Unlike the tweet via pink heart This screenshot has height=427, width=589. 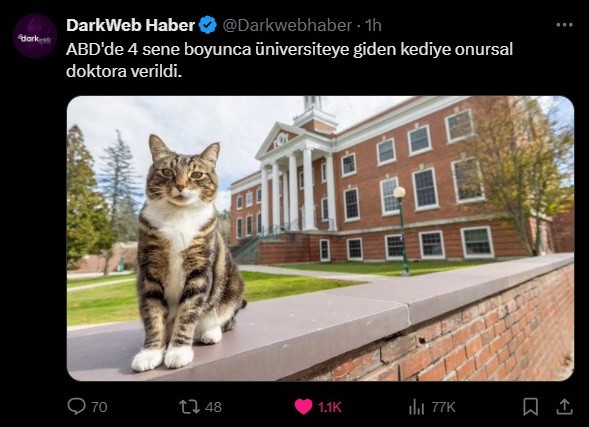303,407
